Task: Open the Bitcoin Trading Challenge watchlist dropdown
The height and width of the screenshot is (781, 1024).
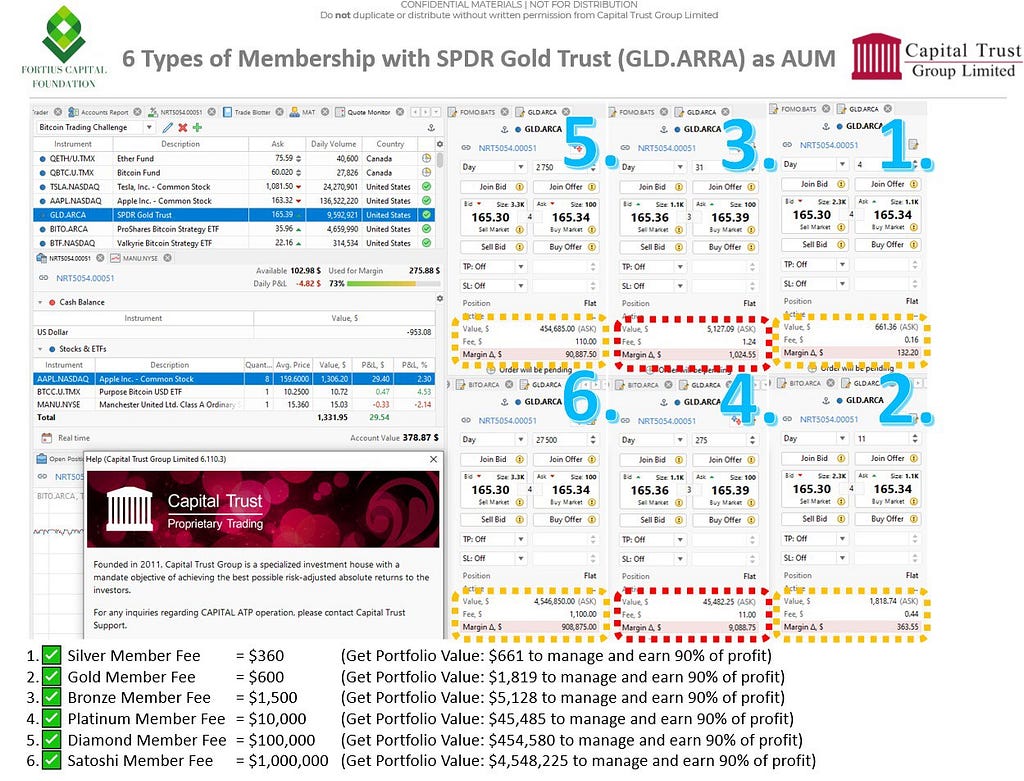Action: (x=149, y=127)
